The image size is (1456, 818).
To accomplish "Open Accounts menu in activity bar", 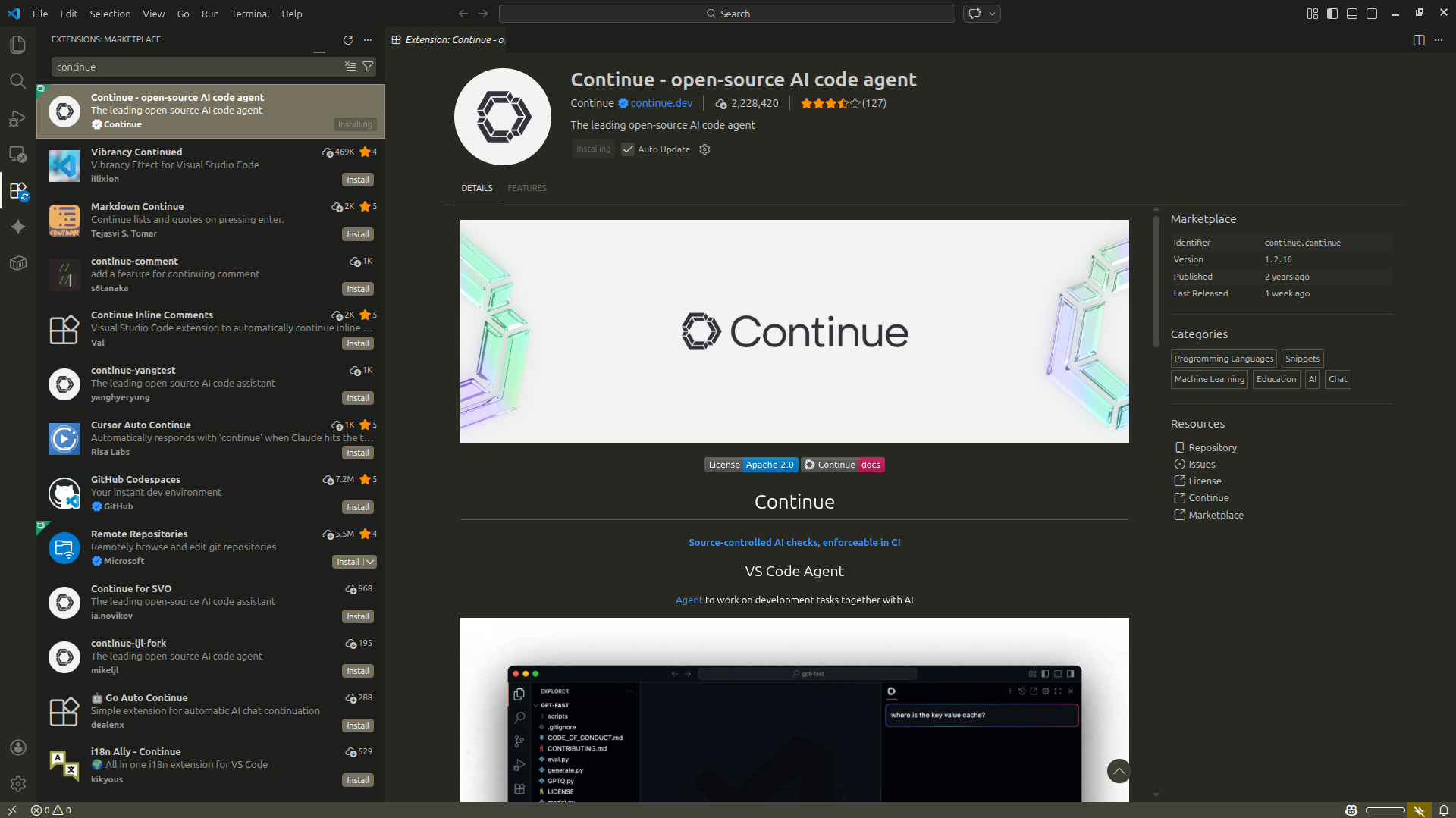I will click(18, 747).
